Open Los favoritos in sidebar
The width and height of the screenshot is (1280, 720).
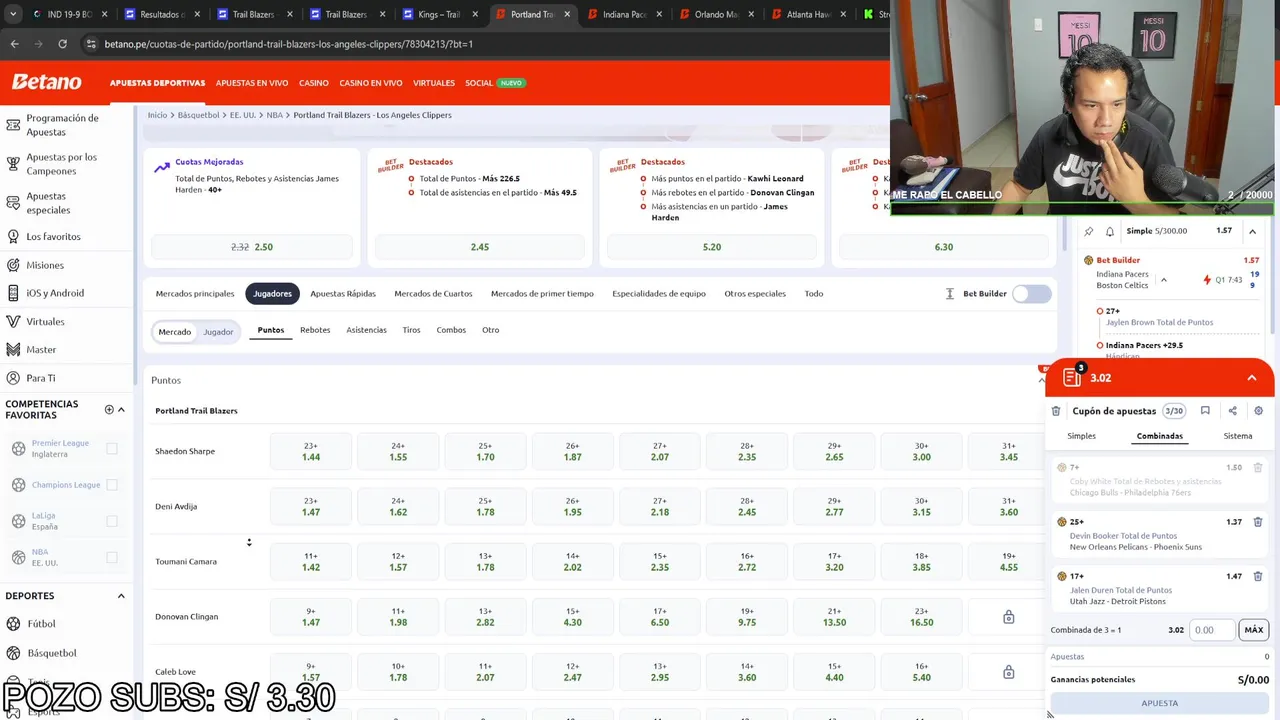(x=53, y=237)
